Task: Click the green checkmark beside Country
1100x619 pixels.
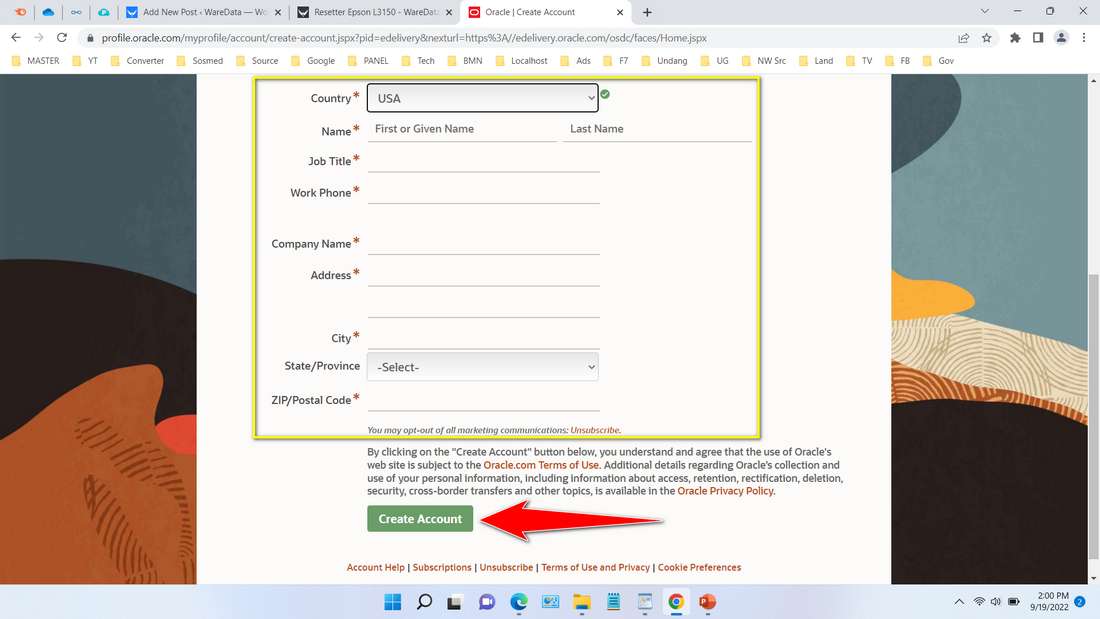Action: pyautogui.click(x=604, y=95)
